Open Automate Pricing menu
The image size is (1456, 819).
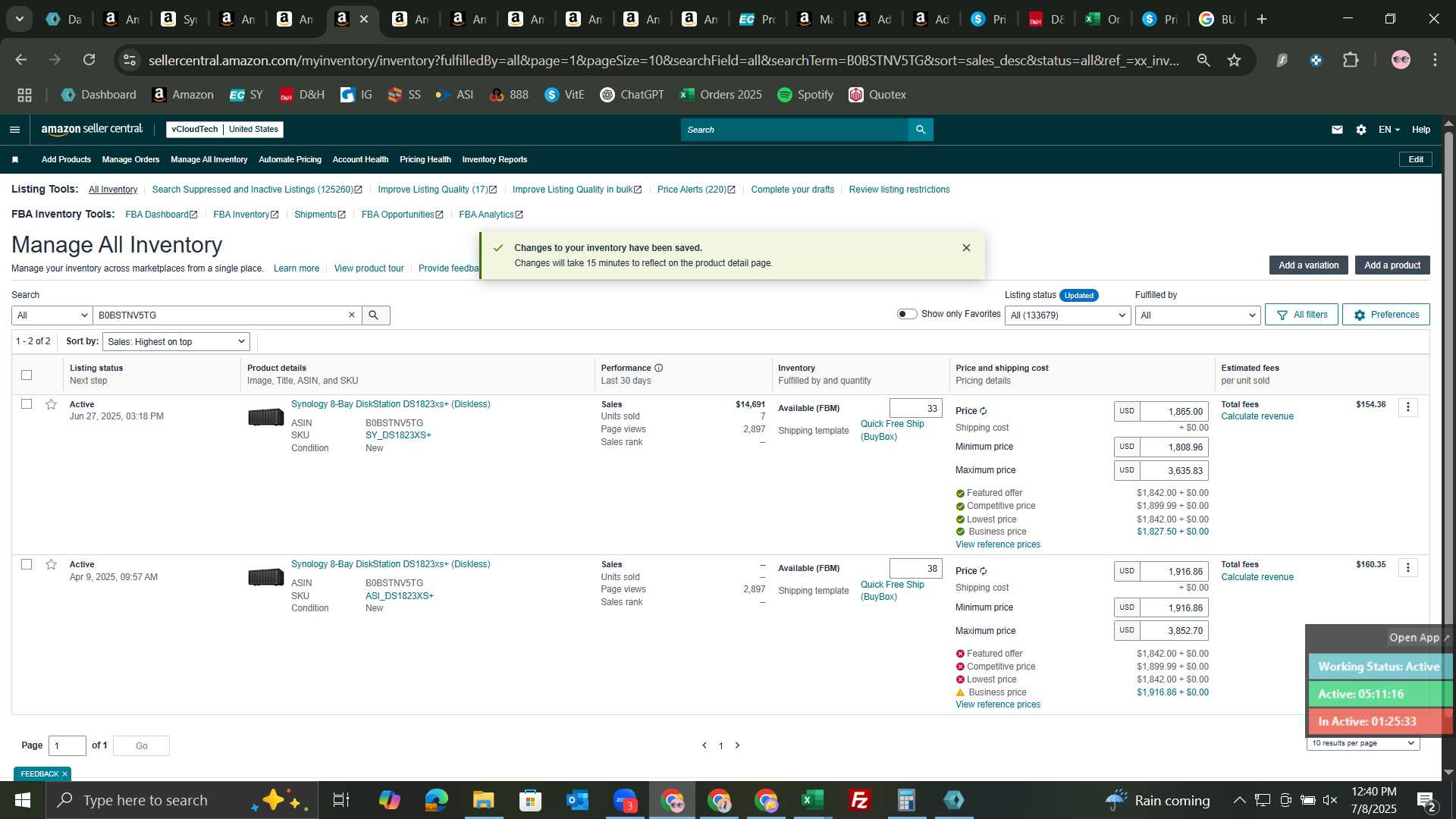coord(290,159)
